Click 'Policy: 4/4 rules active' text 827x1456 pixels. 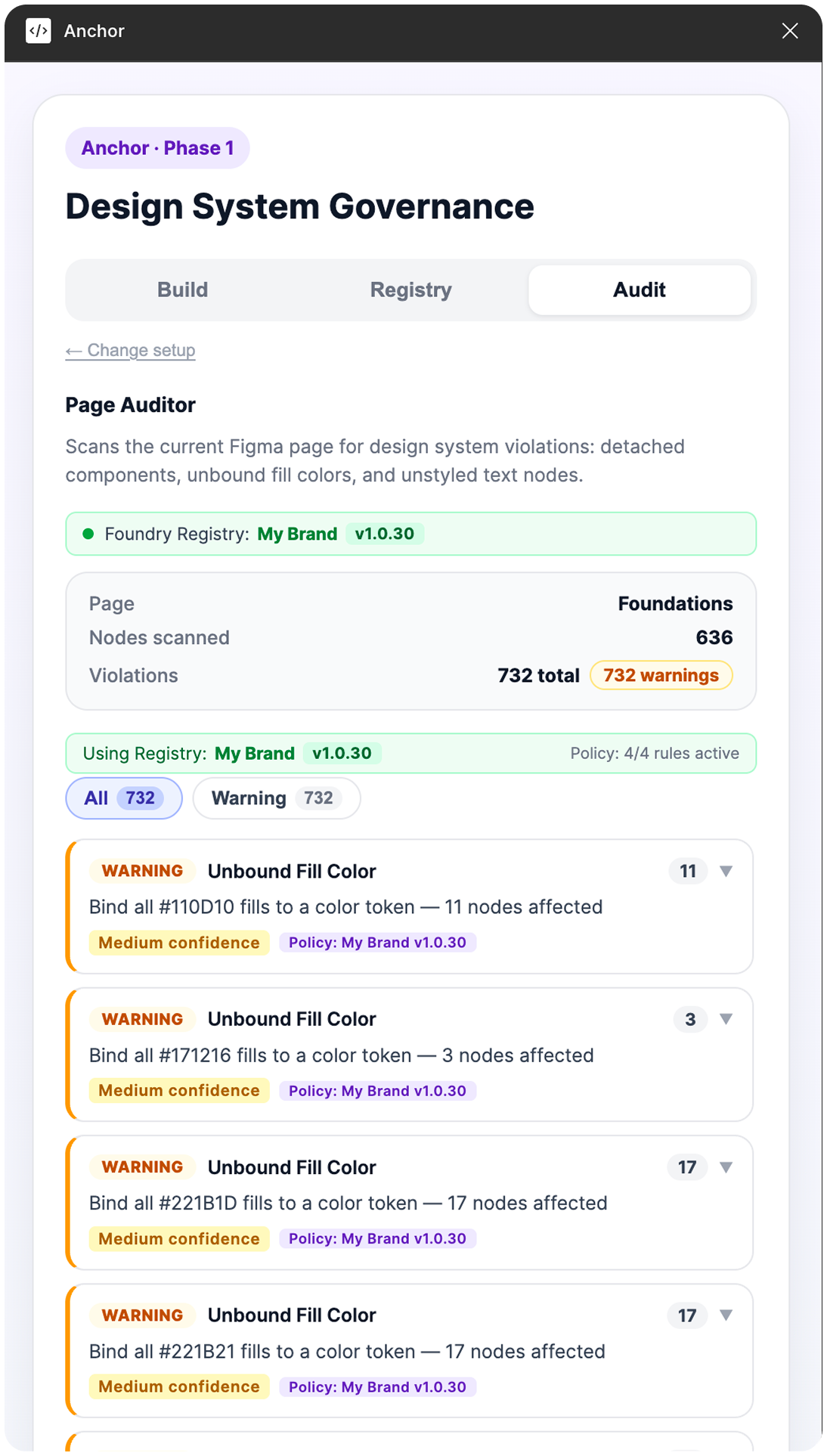655,754
